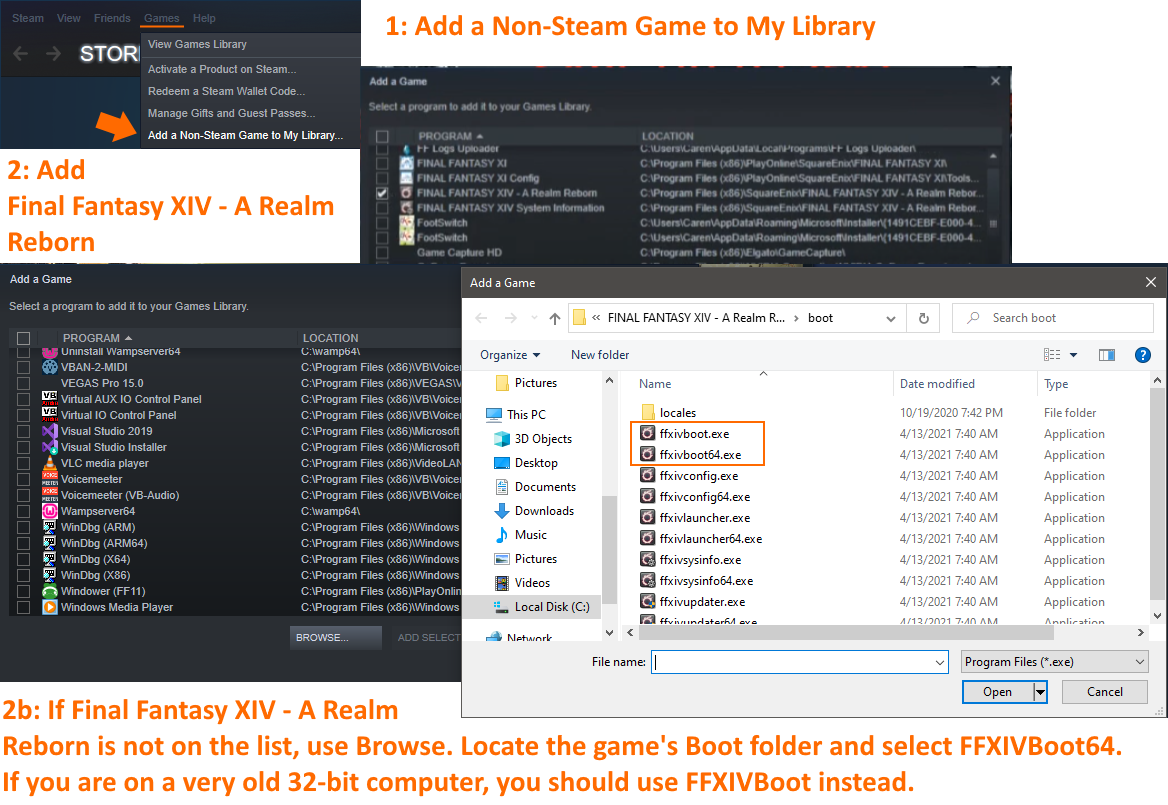Click the Open button split arrow
The height and width of the screenshot is (805, 1168).
pyautogui.click(x=1041, y=692)
